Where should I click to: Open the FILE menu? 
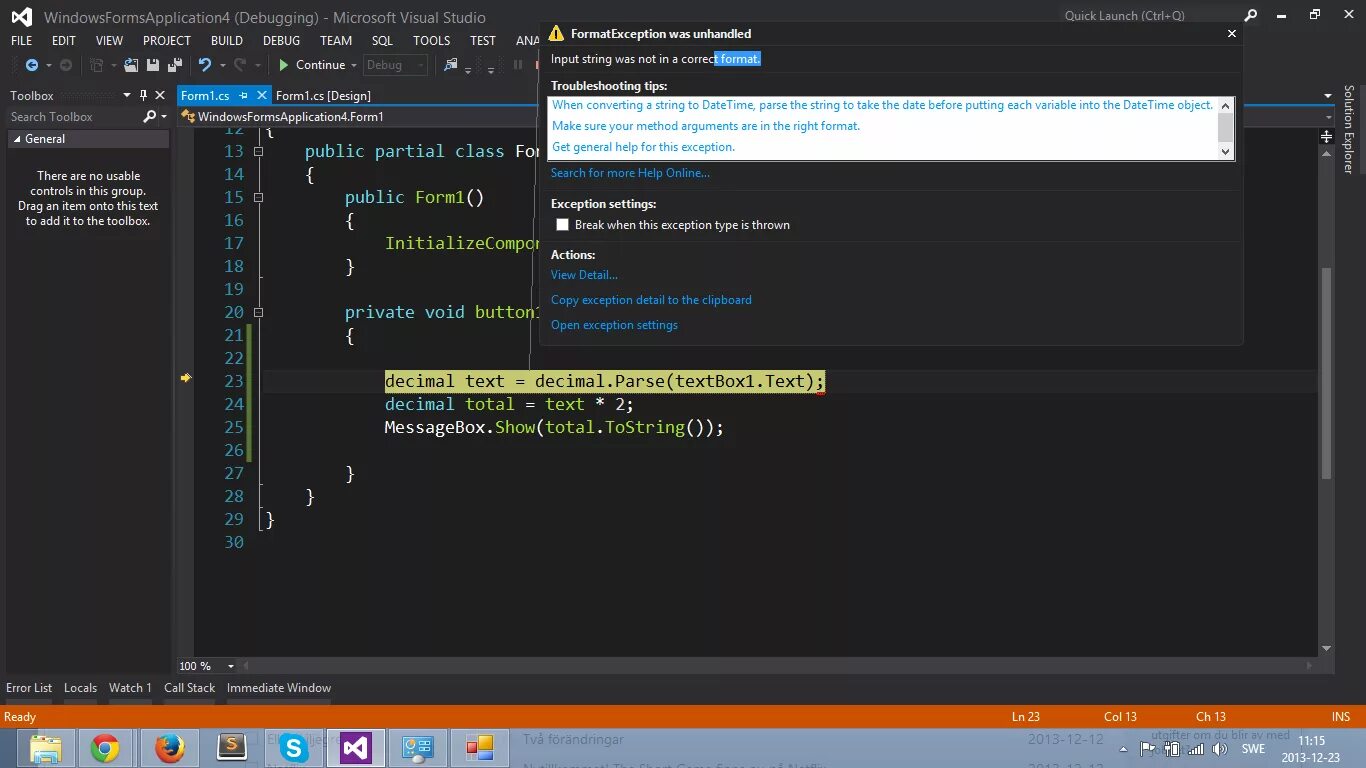click(x=21, y=40)
